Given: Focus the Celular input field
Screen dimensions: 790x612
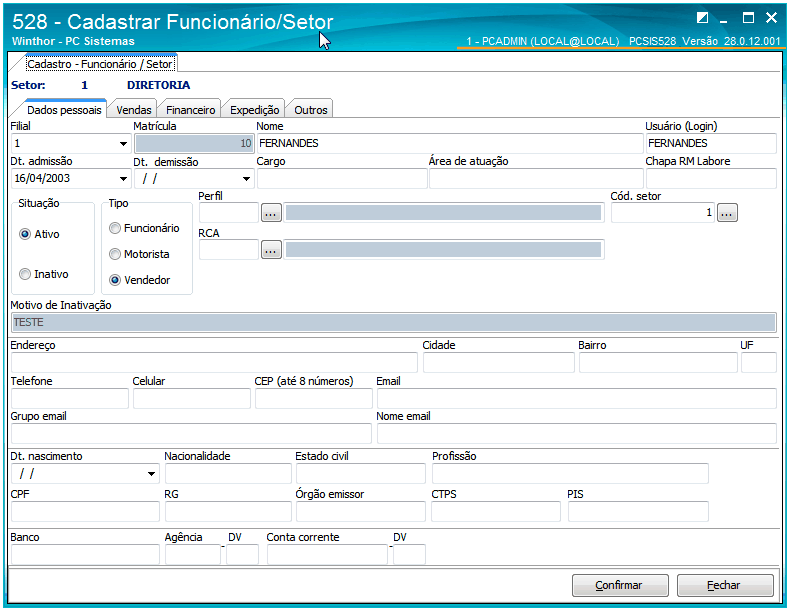Looking at the screenshot, I should 191,398.
